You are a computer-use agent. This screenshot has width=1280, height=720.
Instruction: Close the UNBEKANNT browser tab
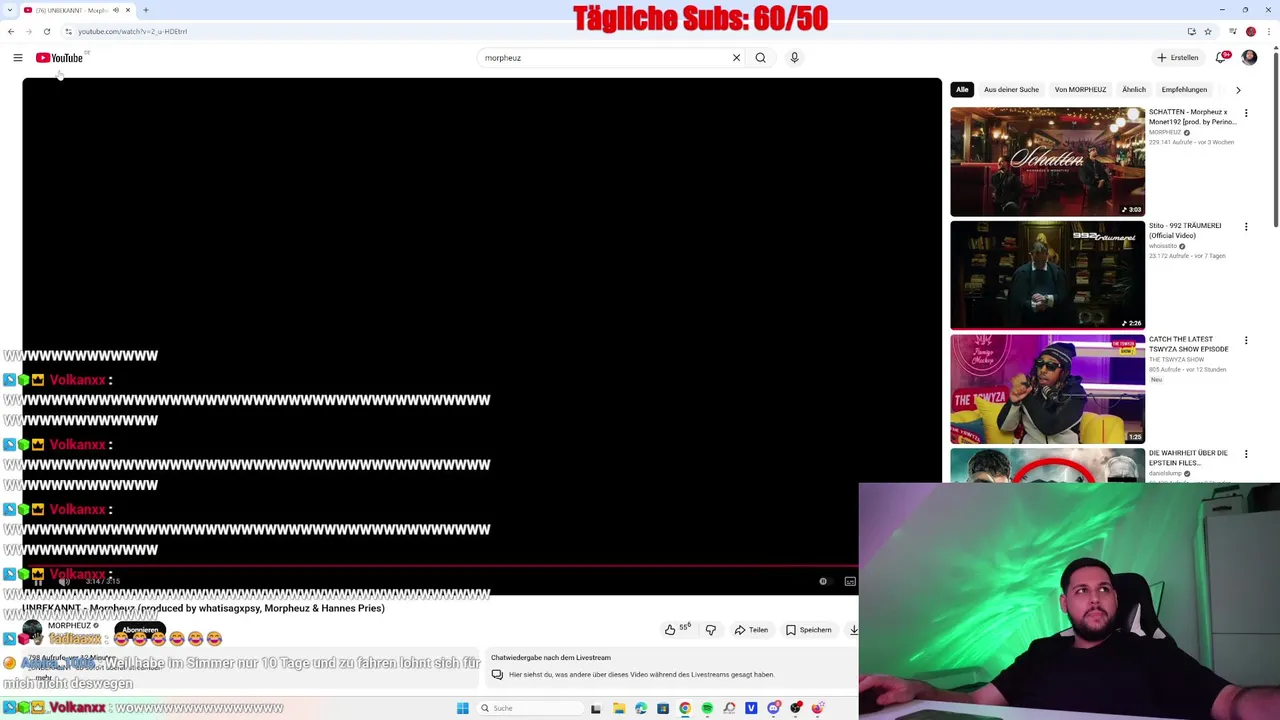(x=128, y=10)
